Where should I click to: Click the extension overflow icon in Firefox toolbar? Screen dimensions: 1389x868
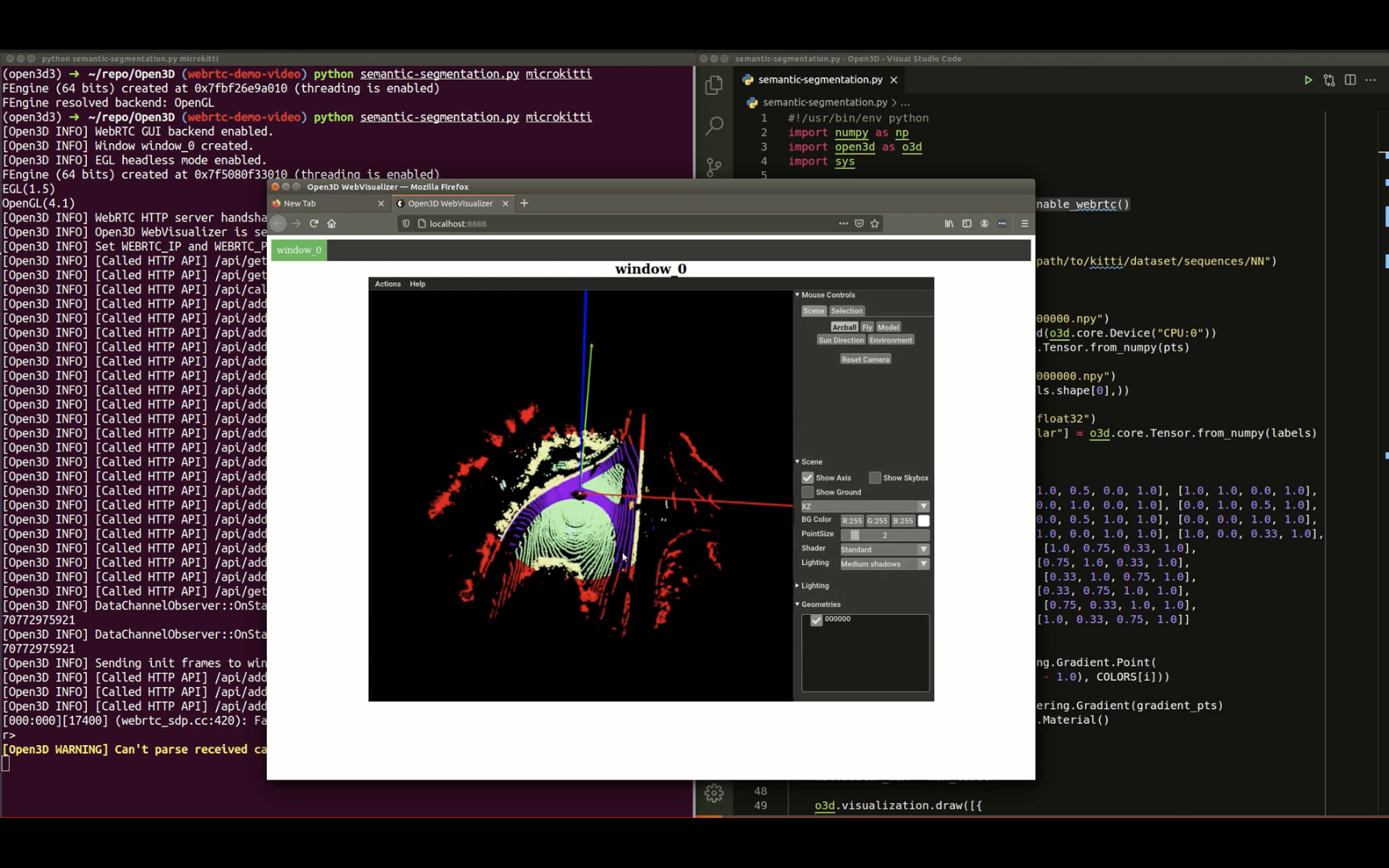point(1002,223)
